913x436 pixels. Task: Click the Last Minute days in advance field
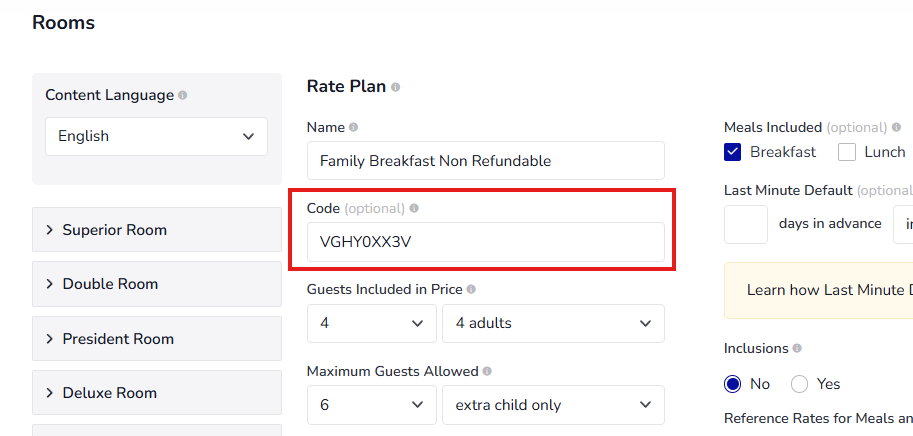pyautogui.click(x=745, y=224)
